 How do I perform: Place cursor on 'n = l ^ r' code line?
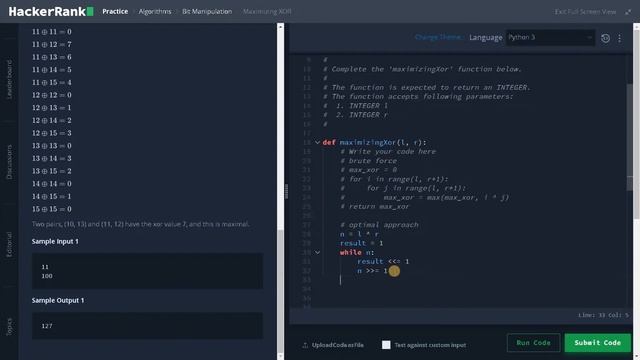pos(359,234)
